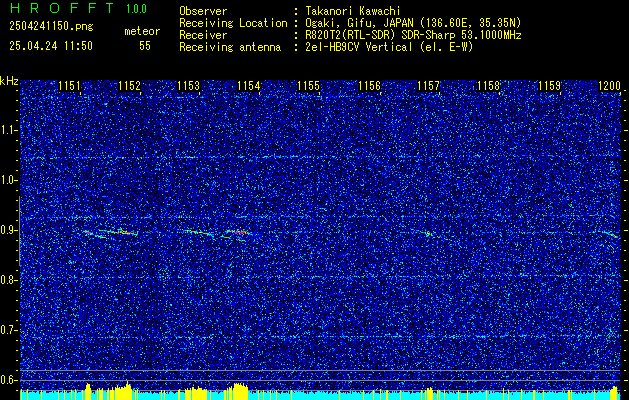Viewport: 629px width, 400px height.
Task: Click the 1.1 kHz axis label
Action: pos(8,130)
